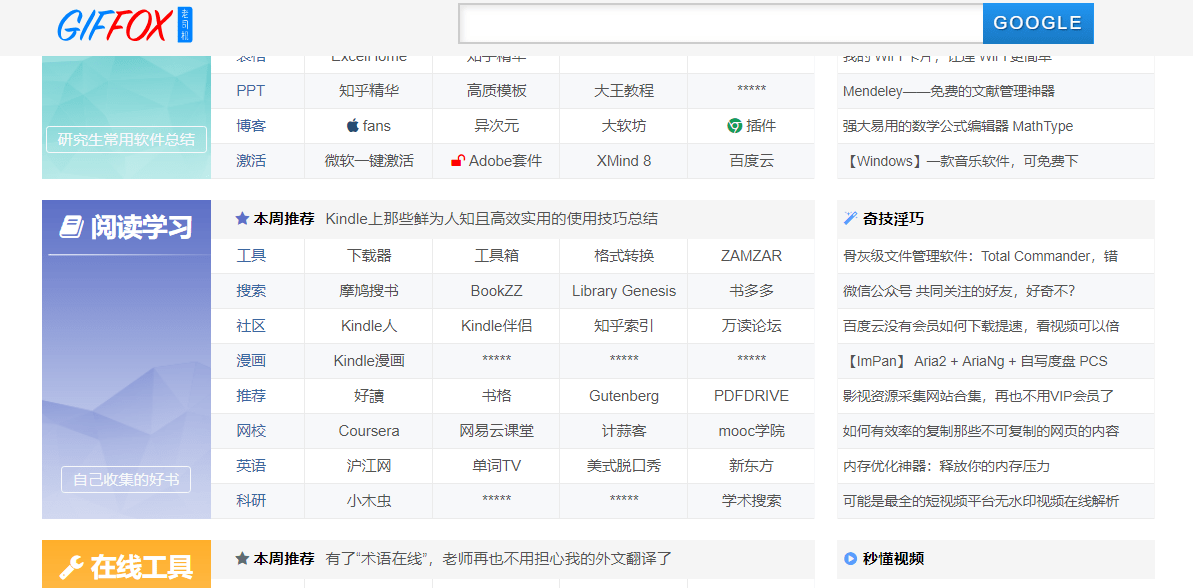Open the Mendeley文献管理神器 article
Image resolution: width=1193 pixels, height=588 pixels.
(x=949, y=91)
